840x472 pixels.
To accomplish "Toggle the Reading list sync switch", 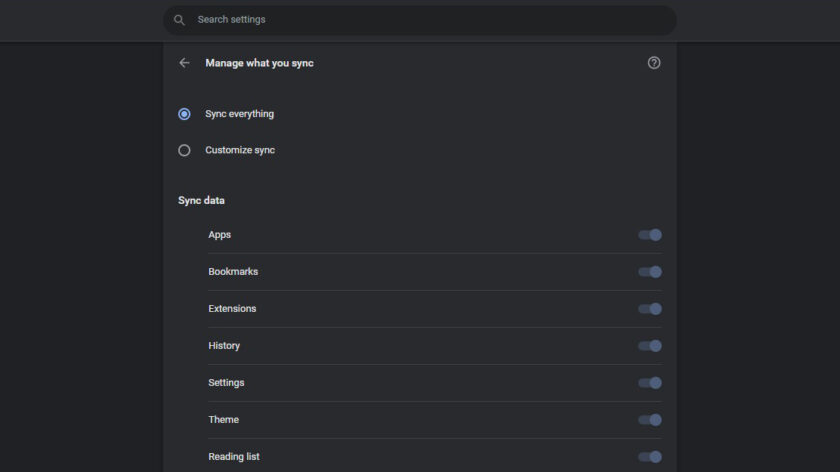I will (x=650, y=456).
